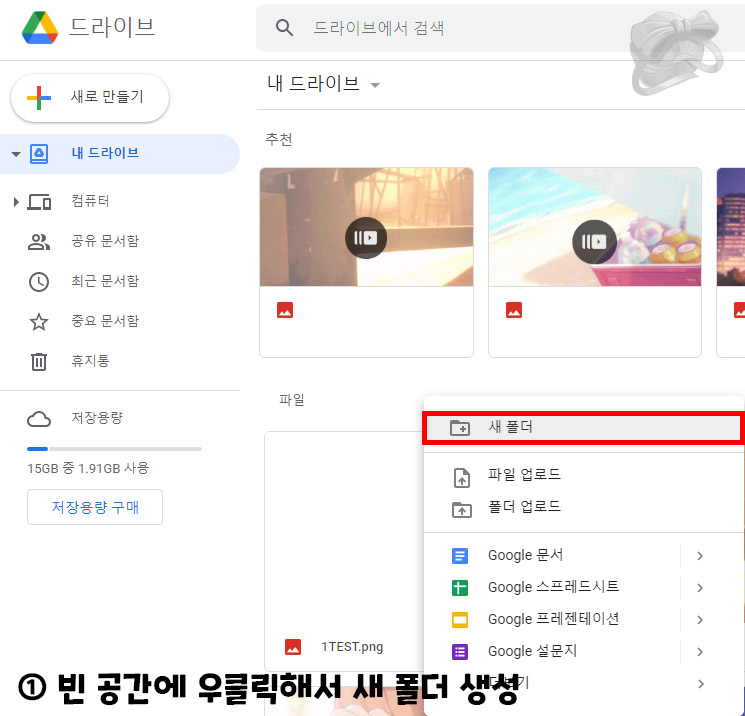Click the '컴퓨터' sidebar label

pyautogui.click(x=90, y=201)
